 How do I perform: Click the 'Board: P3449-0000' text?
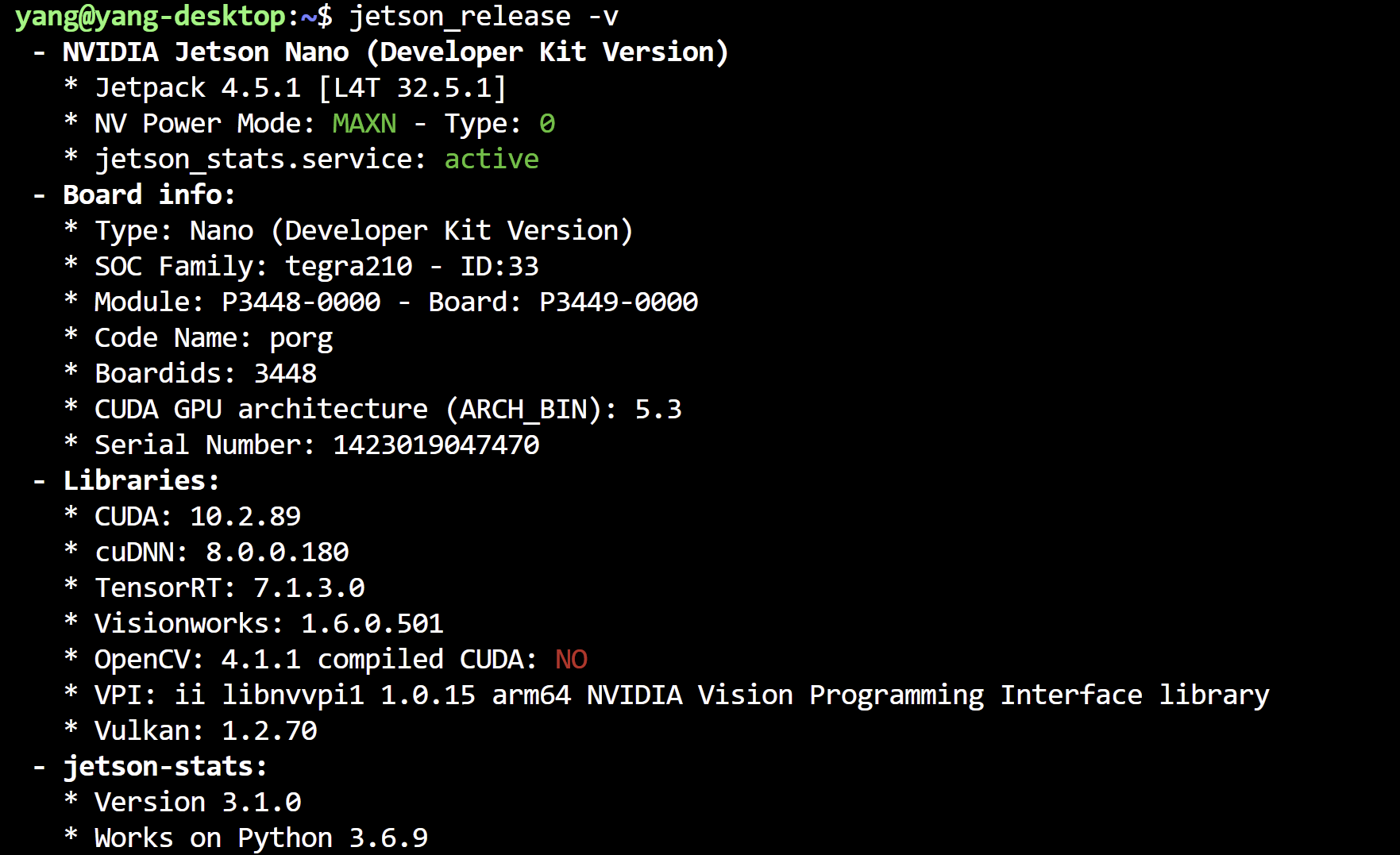tap(563, 302)
